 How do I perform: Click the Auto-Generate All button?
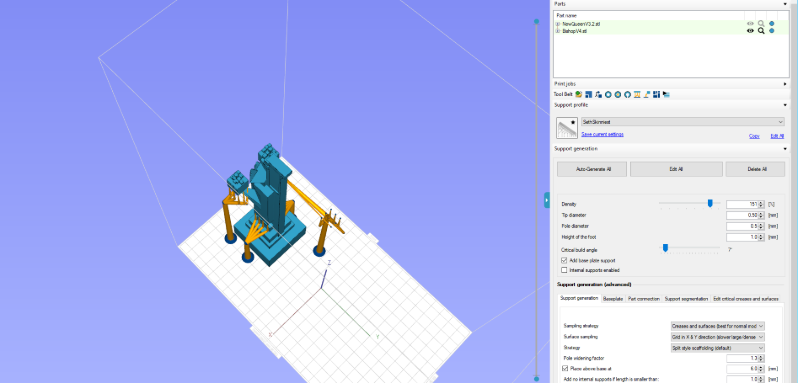592,169
